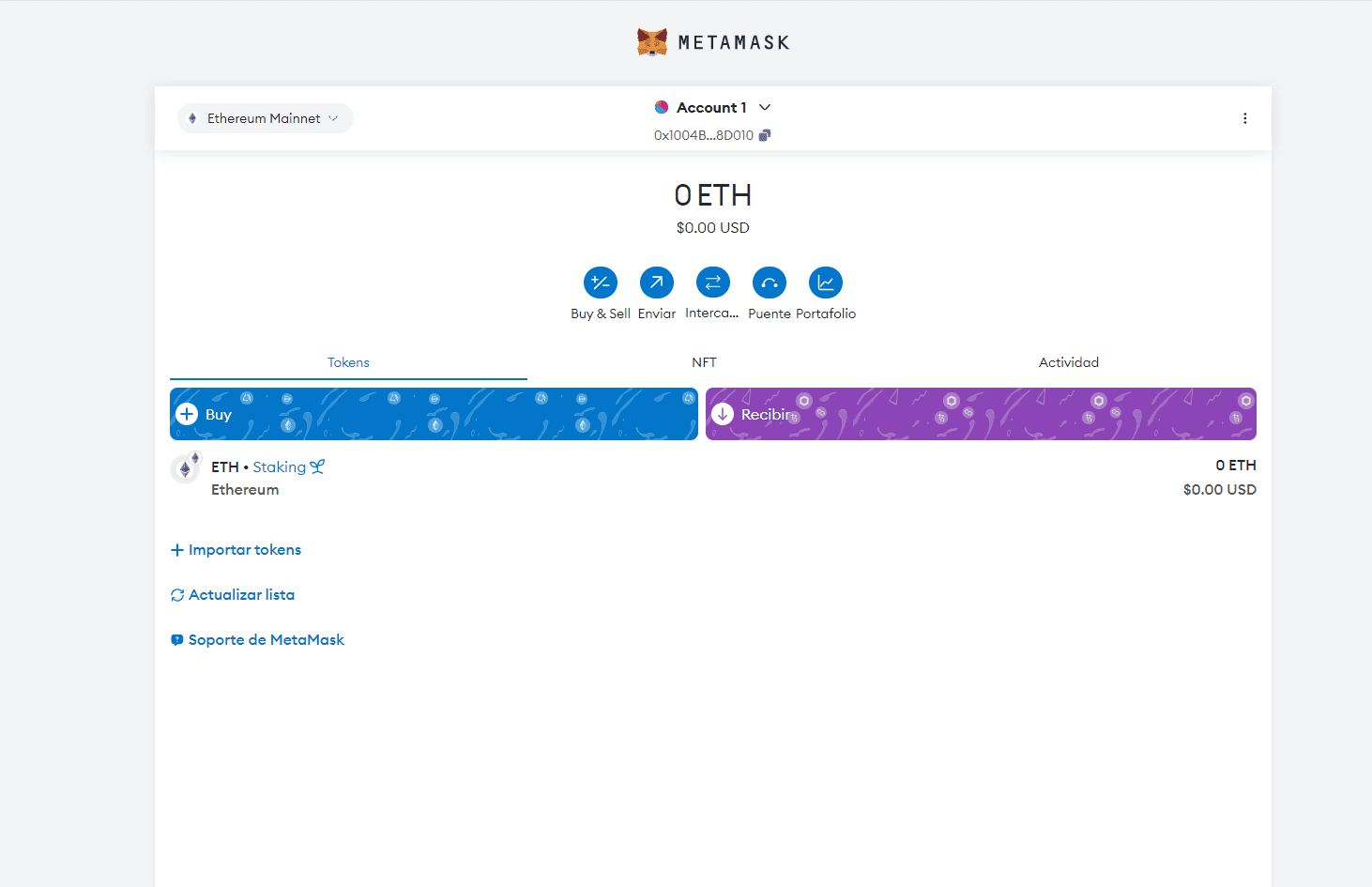Screen dimensions: 1372x887
Task: Click the main 0 ETH balance heading
Action: pos(713,195)
